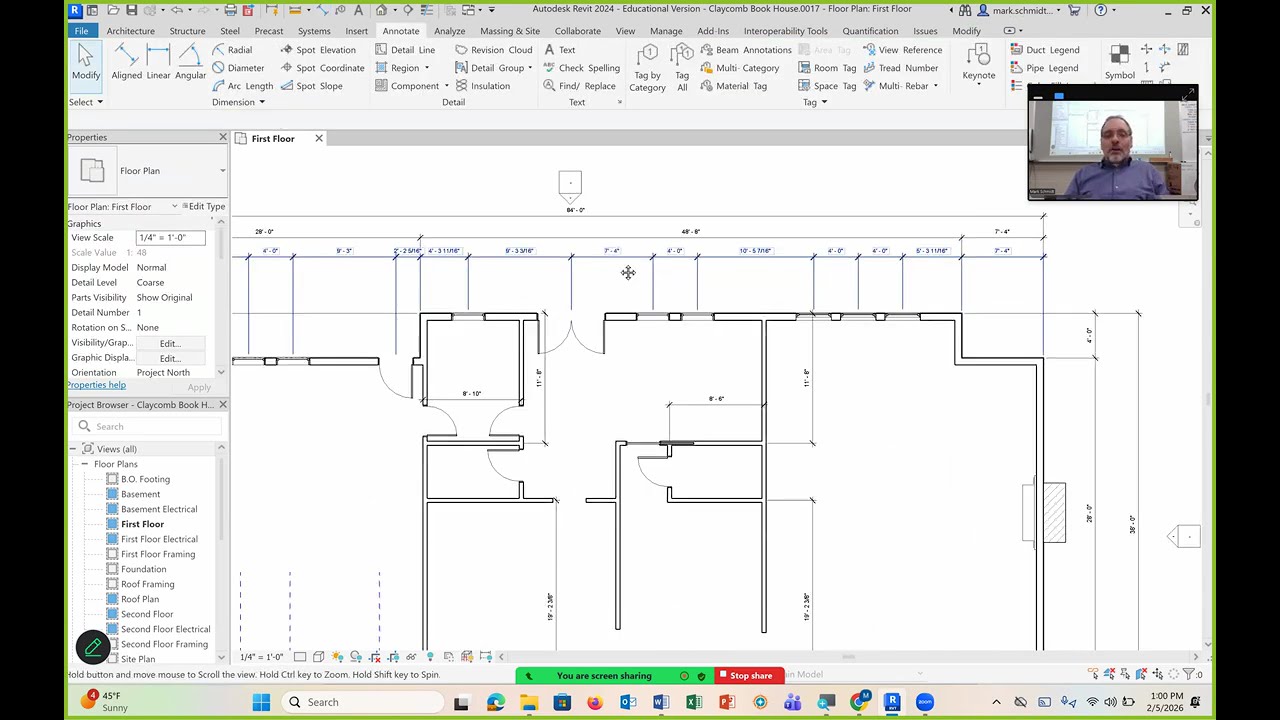Activate the Detail Line tool
1280x720 pixels.
tap(405, 50)
